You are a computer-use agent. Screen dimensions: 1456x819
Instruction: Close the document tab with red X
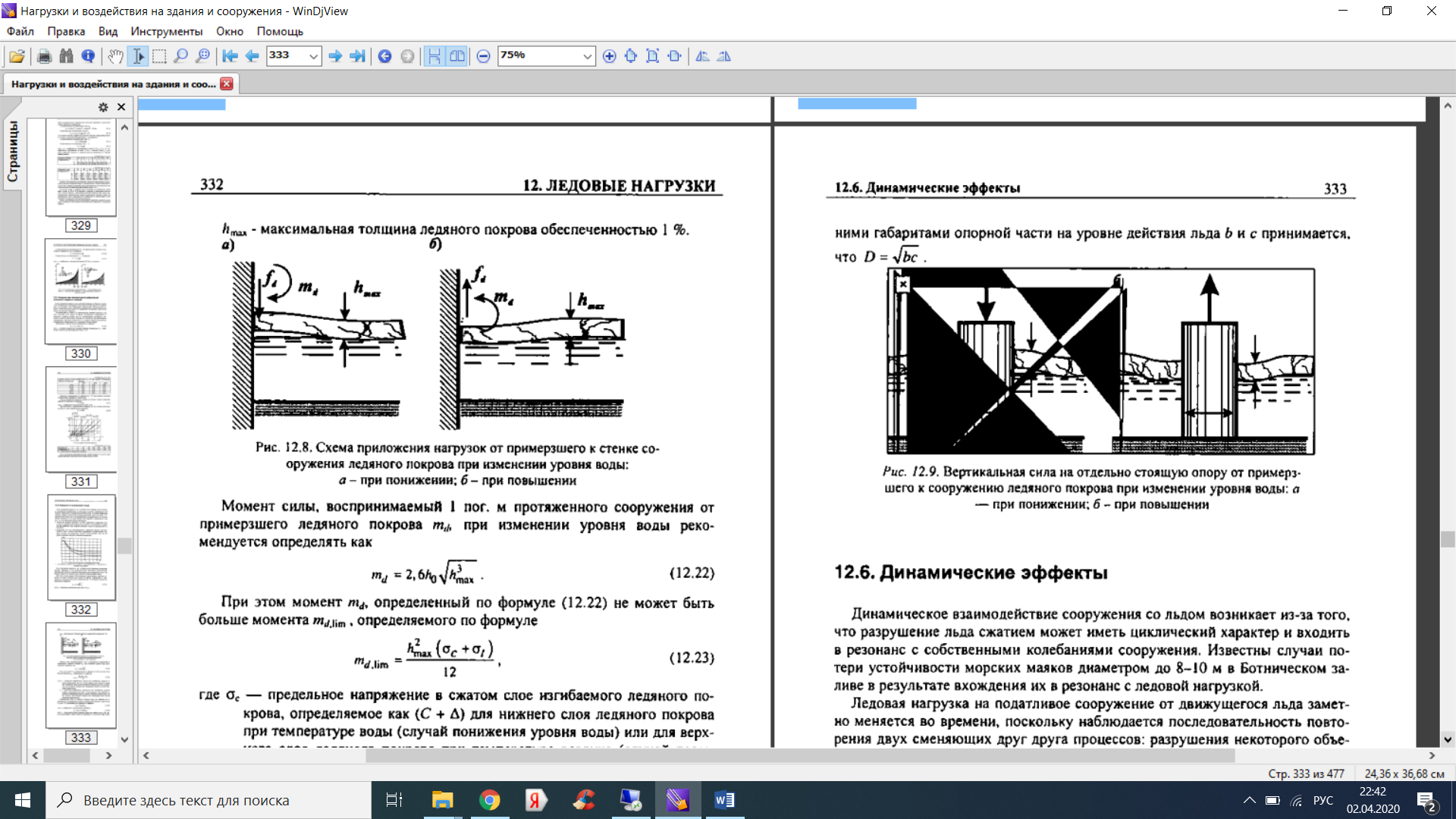pos(227,83)
